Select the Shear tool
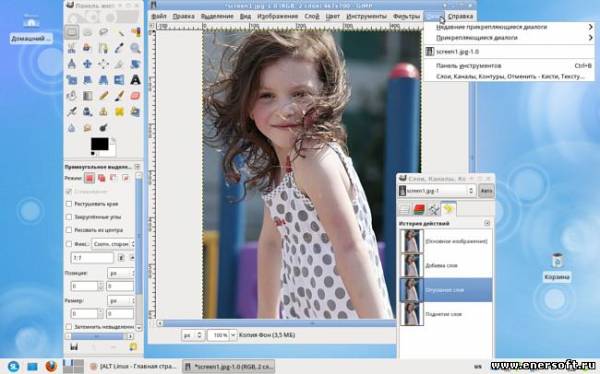The image size is (600, 374). point(88,80)
